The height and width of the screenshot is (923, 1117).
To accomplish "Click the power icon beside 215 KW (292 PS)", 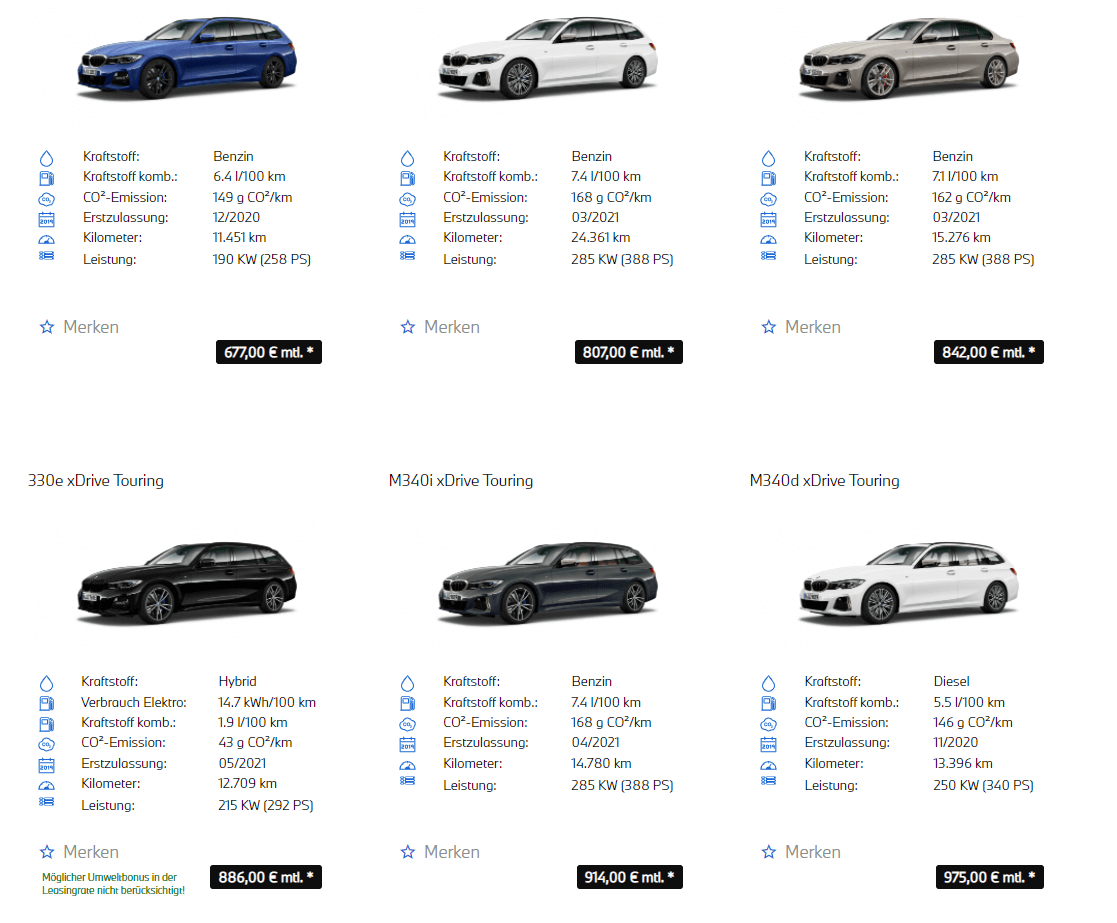I will tap(46, 801).
